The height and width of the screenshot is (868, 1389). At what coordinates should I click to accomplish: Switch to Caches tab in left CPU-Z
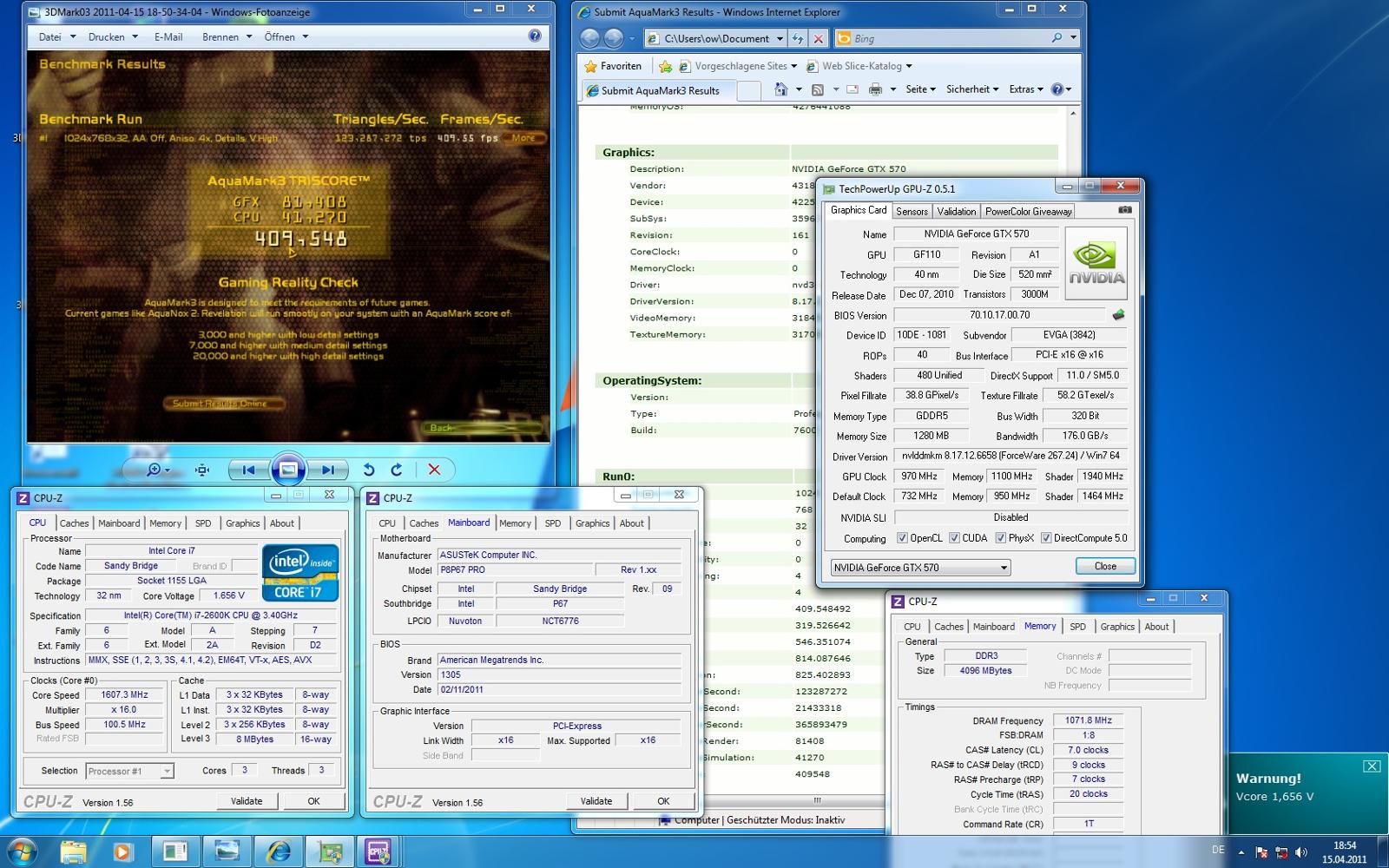click(x=74, y=523)
